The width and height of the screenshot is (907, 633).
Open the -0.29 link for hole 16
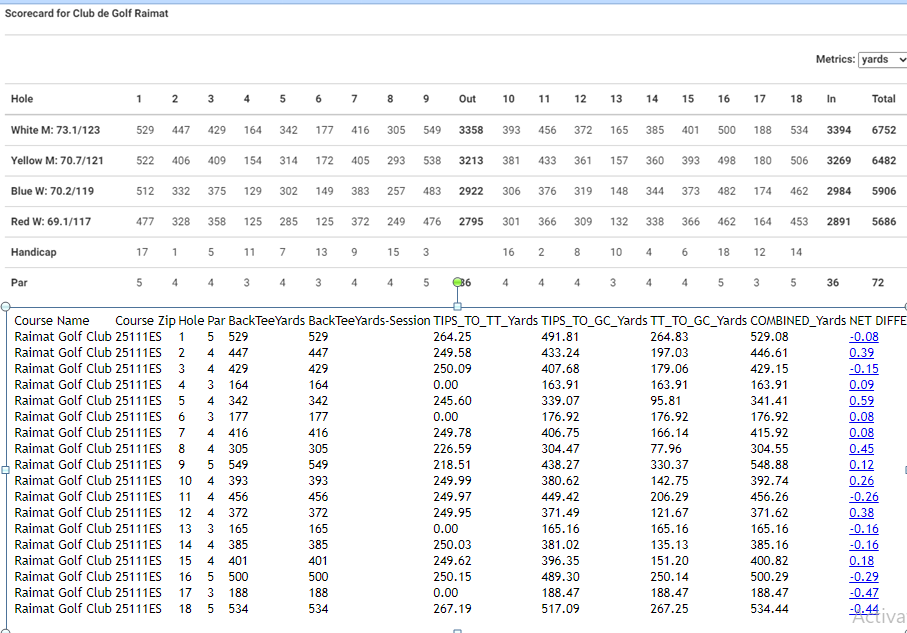[864, 577]
